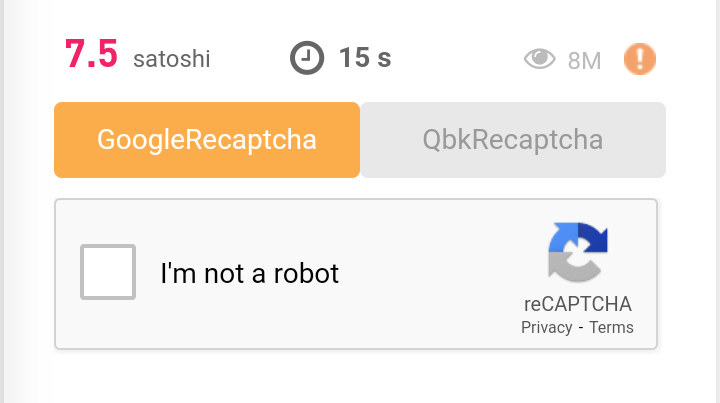Click the 8M views count
Image resolution: width=720 pixels, height=403 pixels.
584,61
